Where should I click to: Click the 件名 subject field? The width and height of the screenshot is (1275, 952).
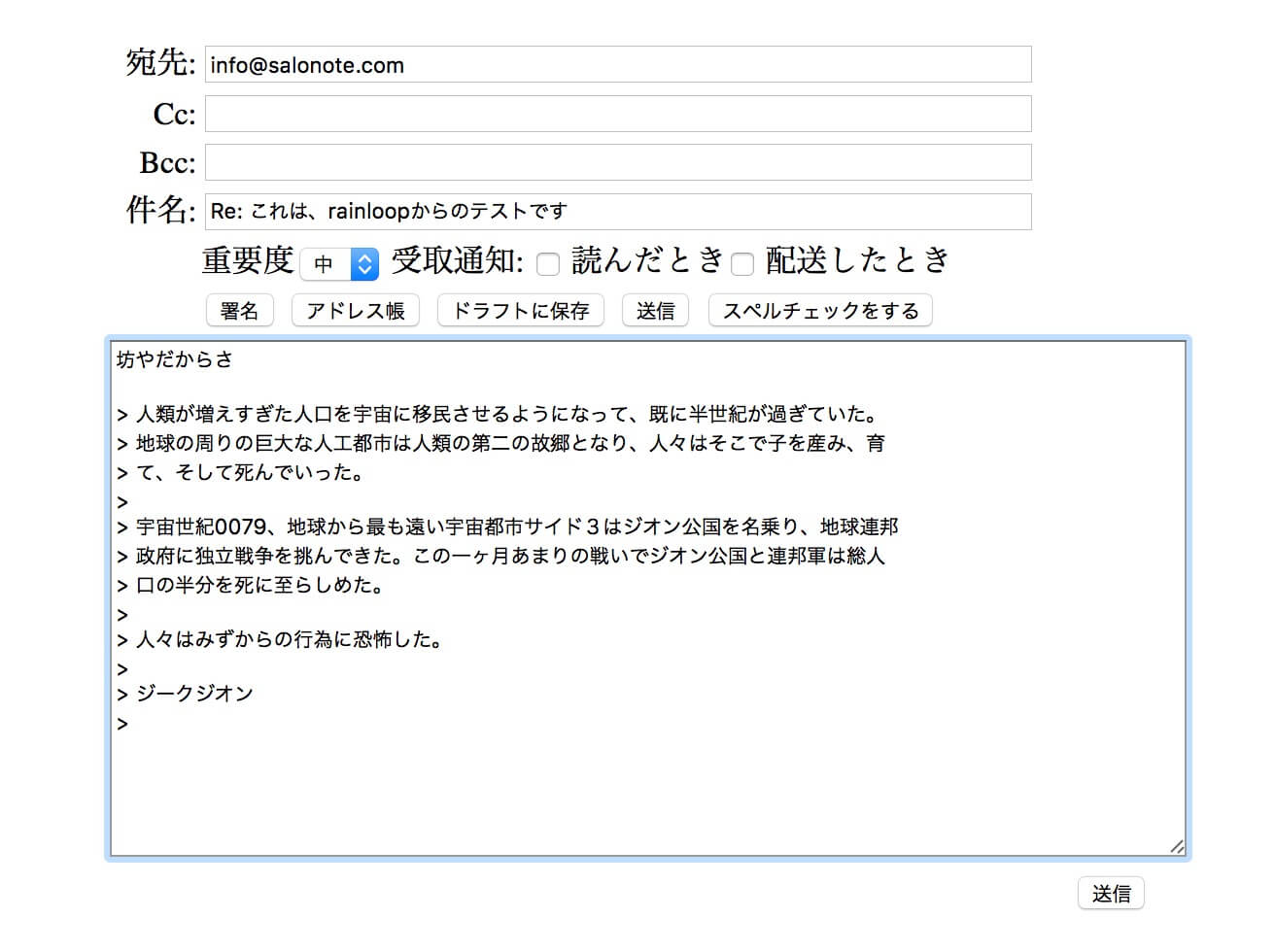[618, 212]
